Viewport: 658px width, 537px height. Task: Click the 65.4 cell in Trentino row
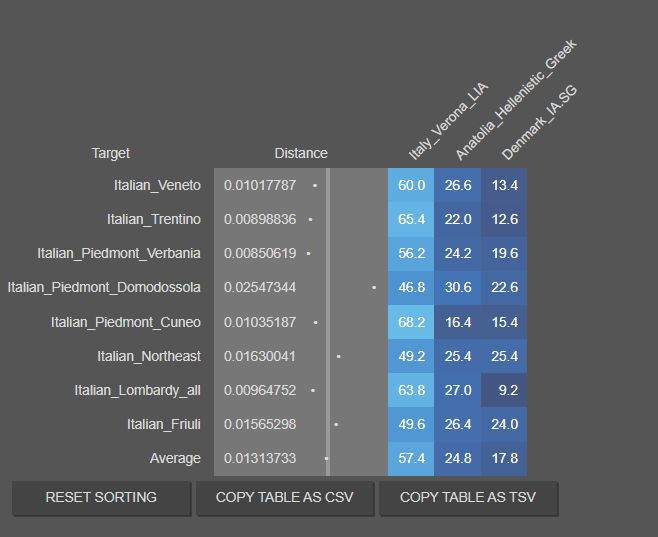411,219
